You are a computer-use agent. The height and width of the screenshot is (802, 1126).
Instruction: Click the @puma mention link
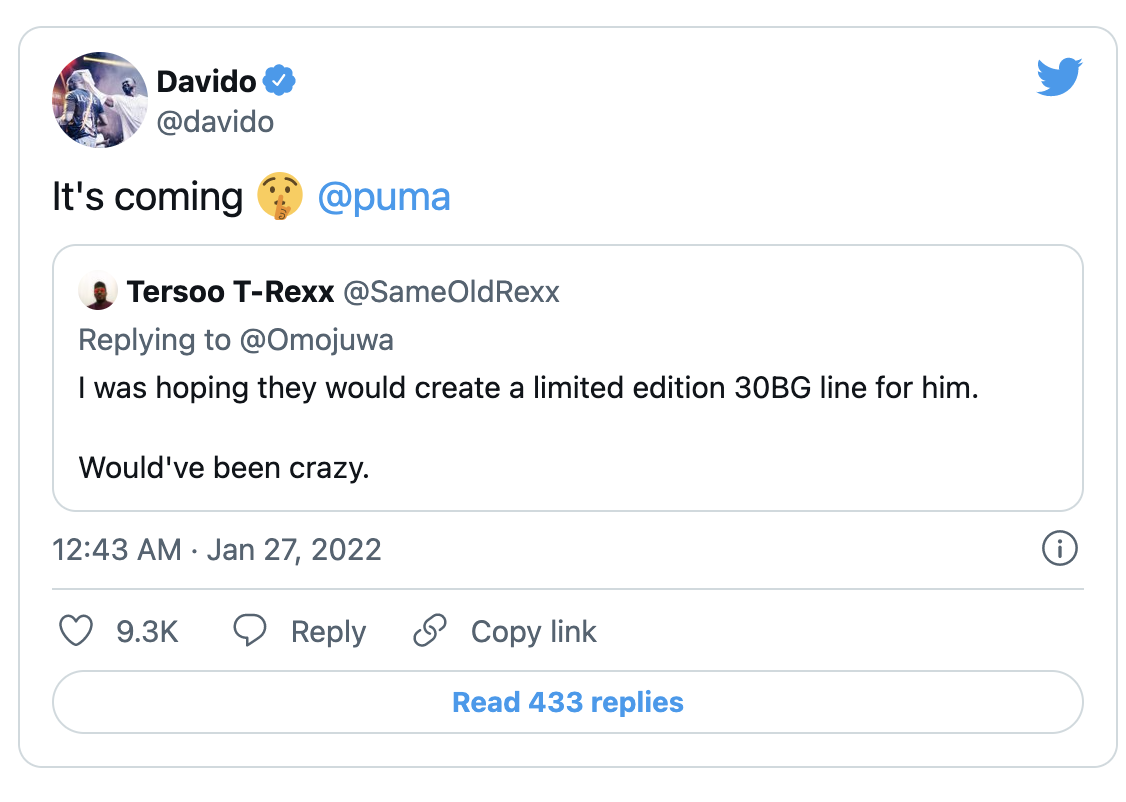(x=384, y=197)
